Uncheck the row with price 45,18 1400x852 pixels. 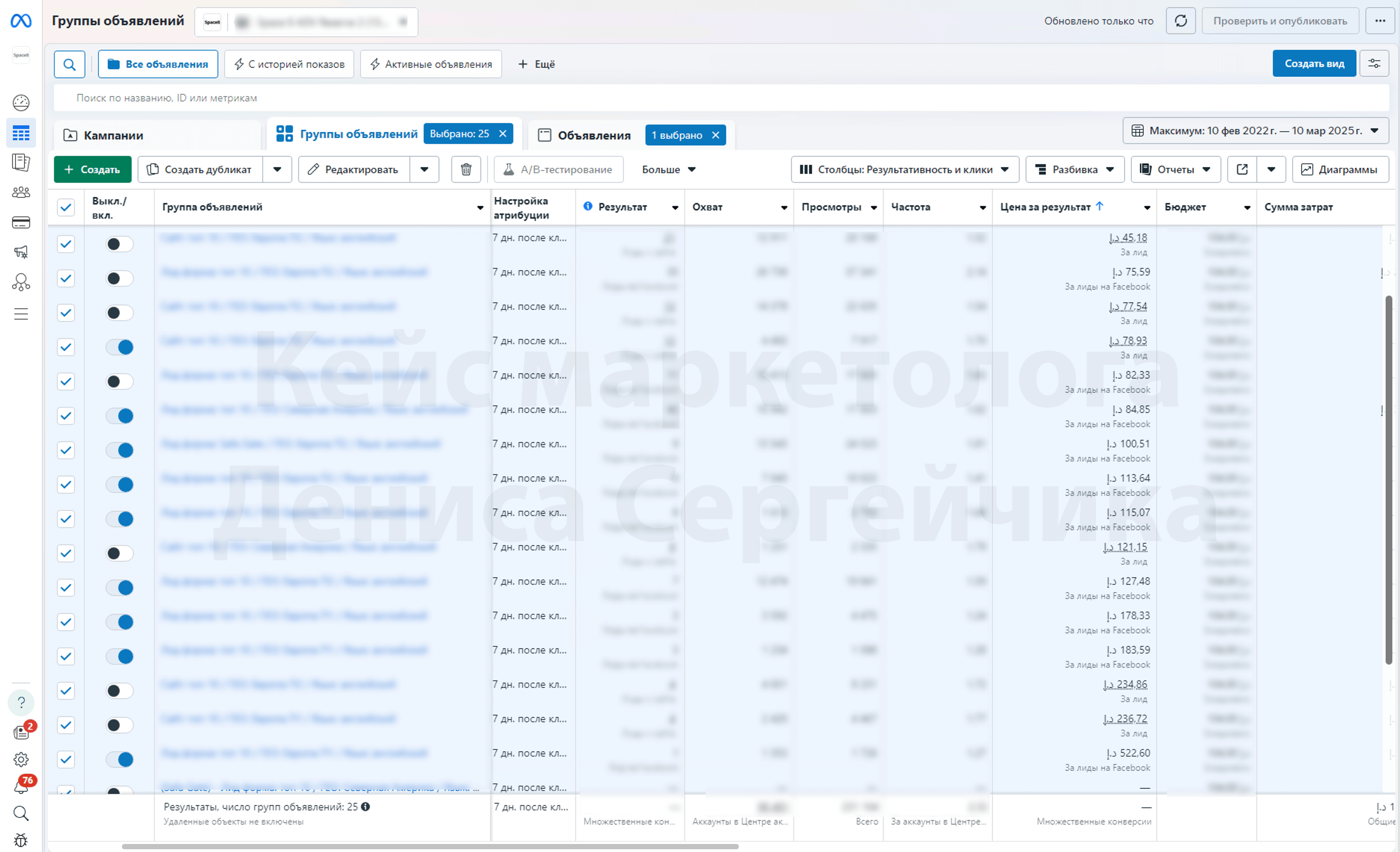pos(66,244)
